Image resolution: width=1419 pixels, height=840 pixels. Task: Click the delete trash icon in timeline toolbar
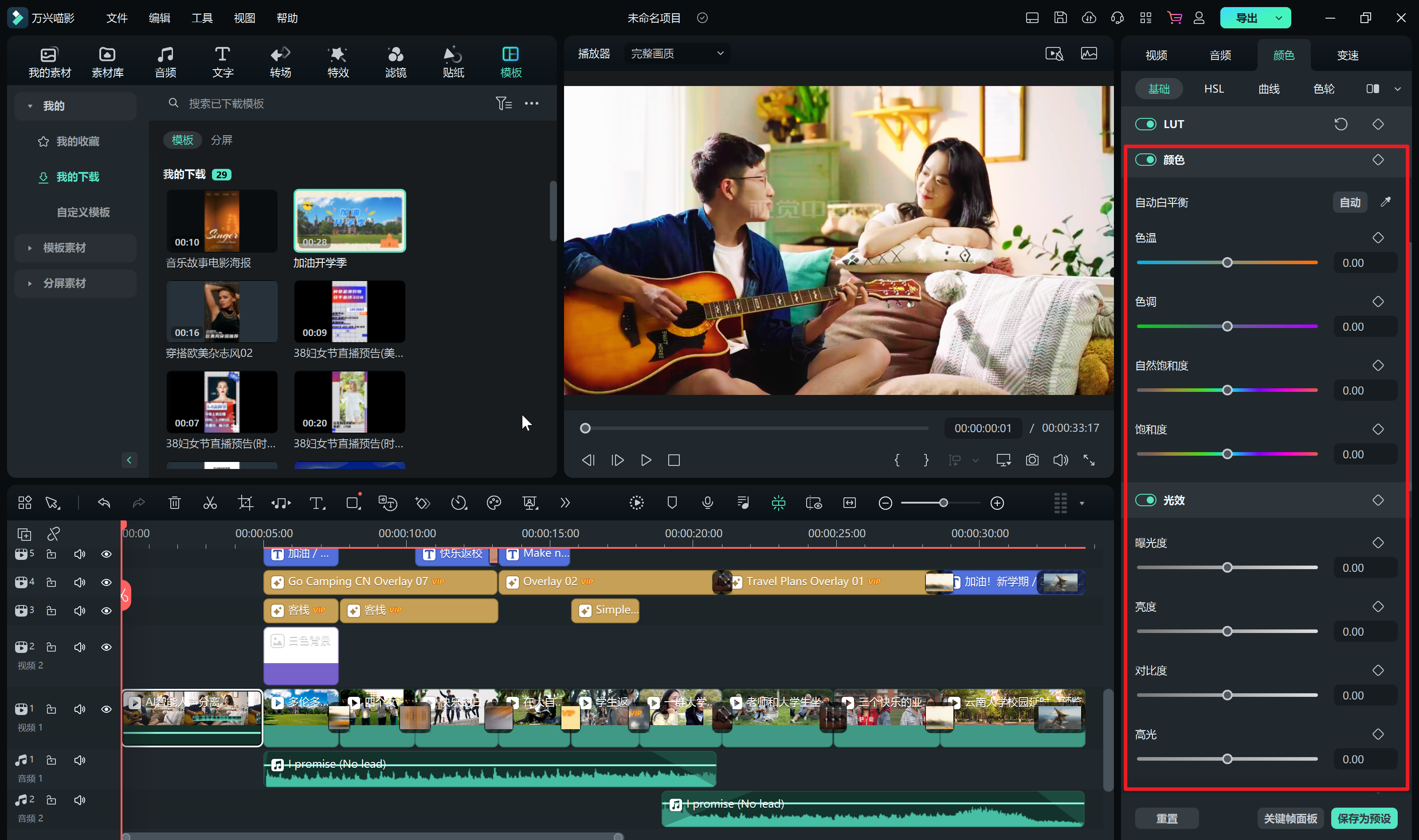[x=174, y=503]
